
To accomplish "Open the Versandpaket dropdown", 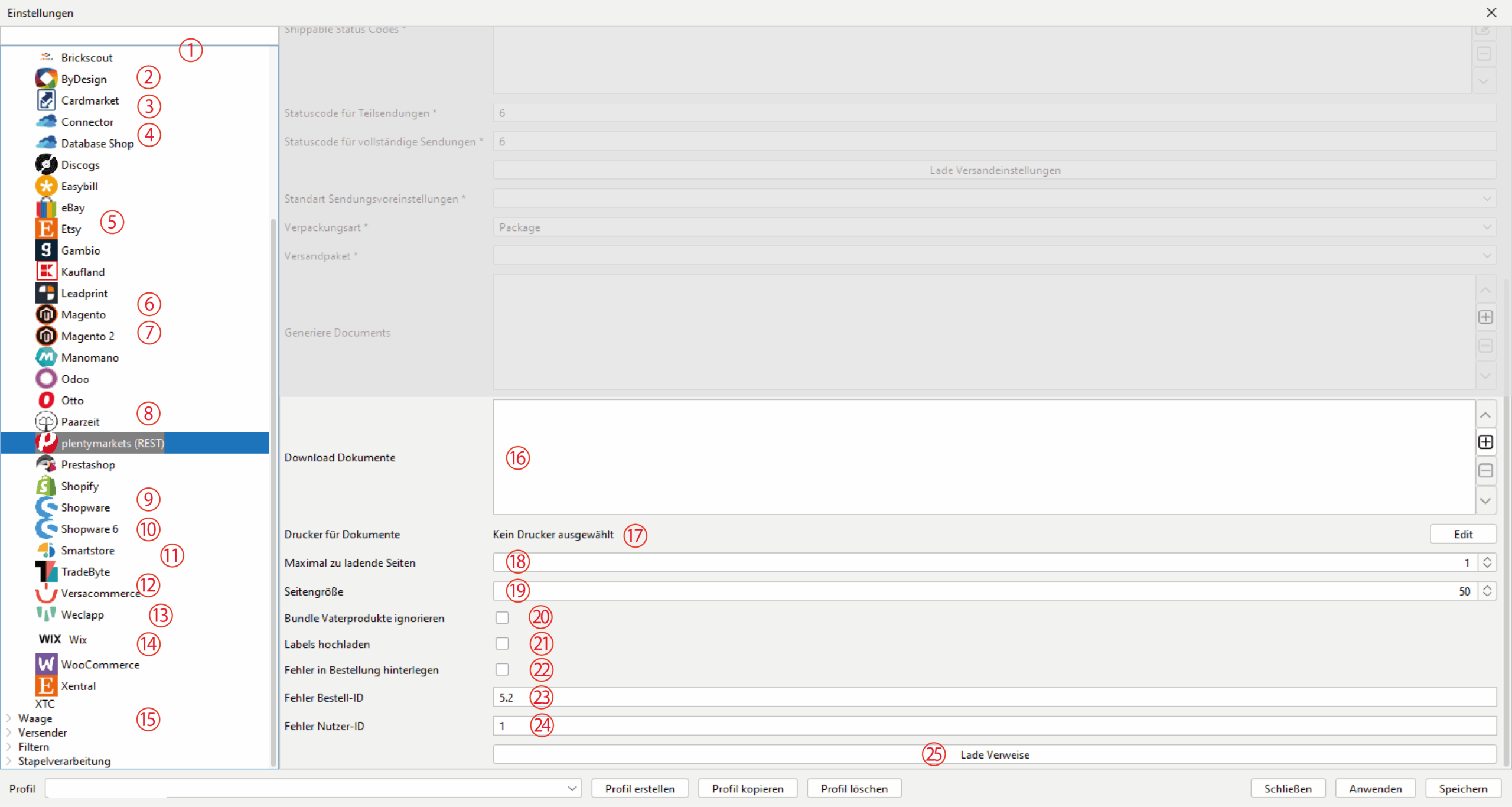I will point(995,255).
